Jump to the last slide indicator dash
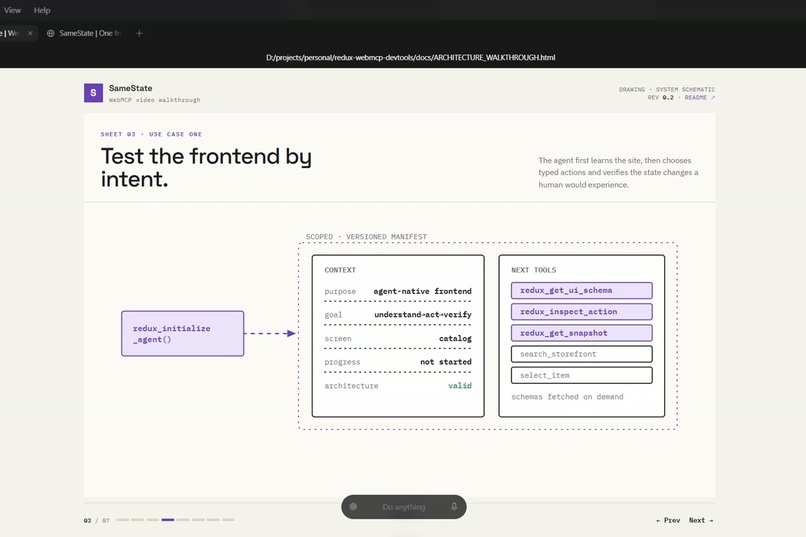 click(x=228, y=520)
